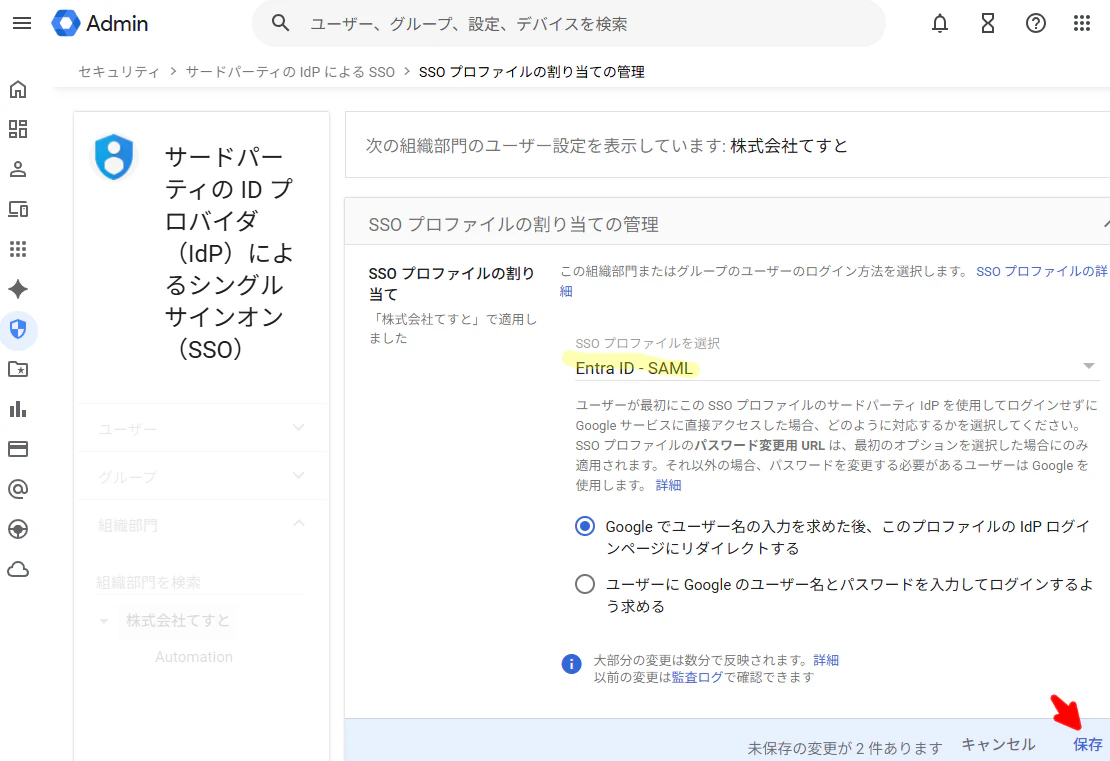Open the SSO プロファイルの詳細 link
Viewport: 1110px width, 761px height.
pos(1041,271)
